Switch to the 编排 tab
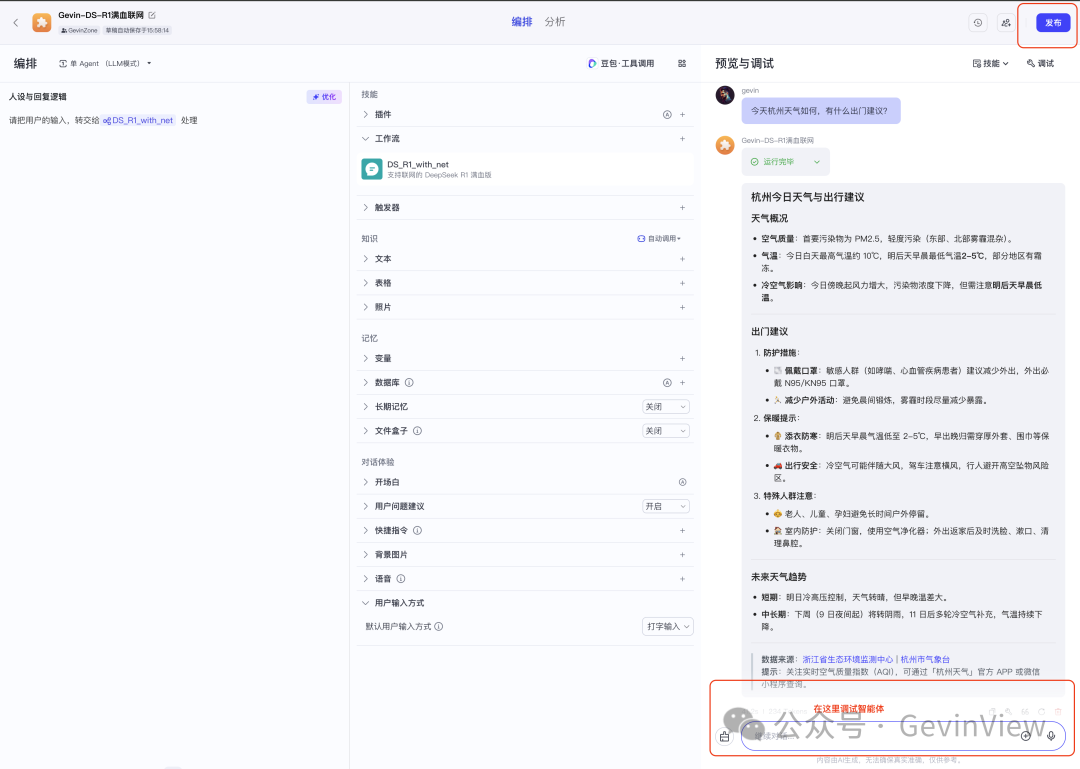 pos(521,22)
